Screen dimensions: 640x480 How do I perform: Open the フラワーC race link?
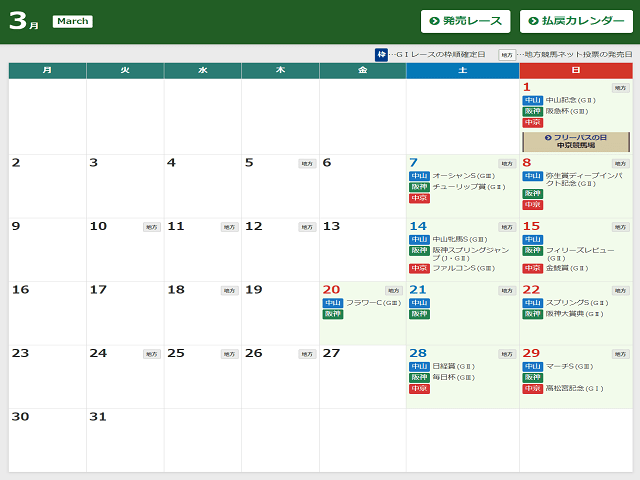tap(373, 303)
